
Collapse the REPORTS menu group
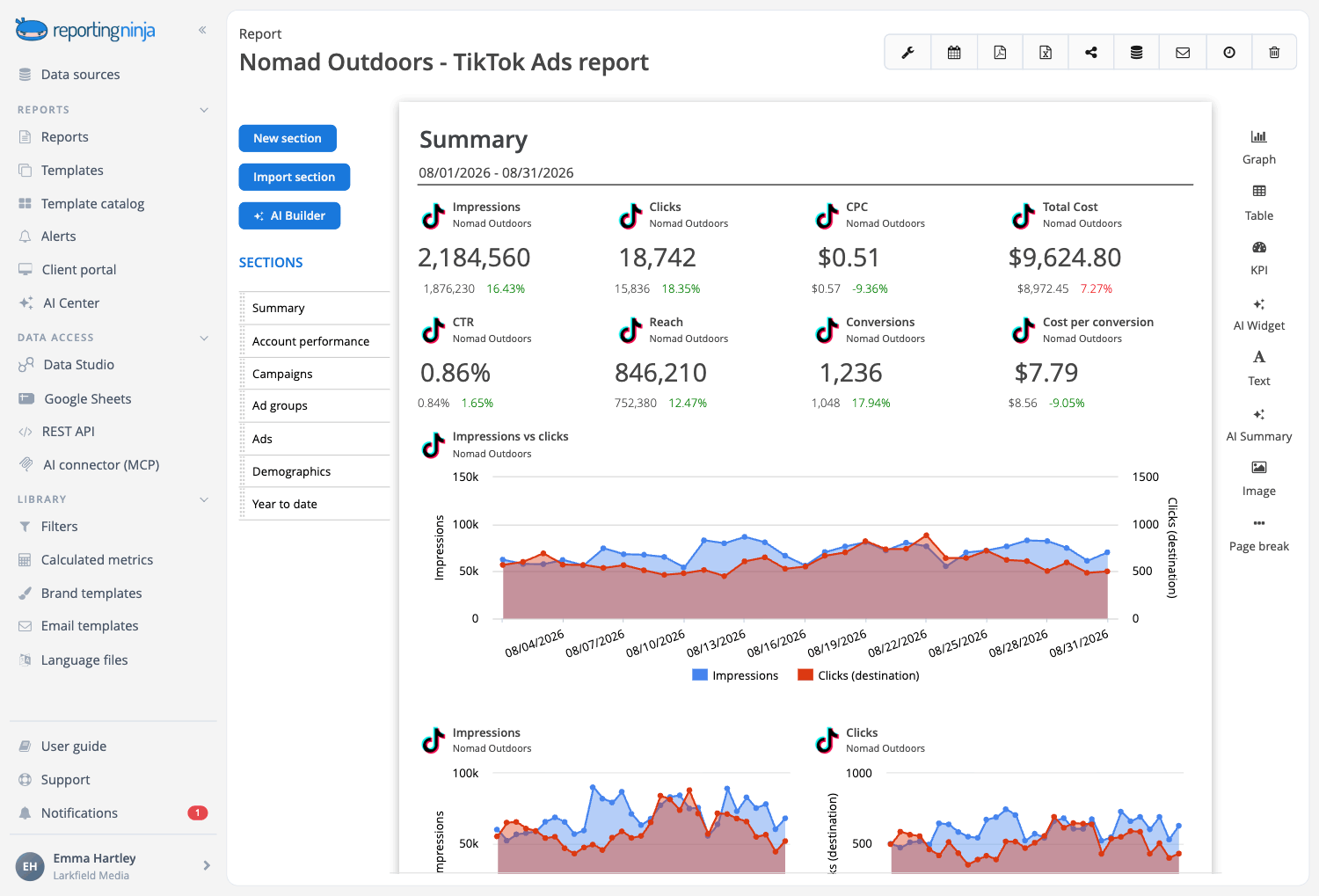(x=204, y=110)
